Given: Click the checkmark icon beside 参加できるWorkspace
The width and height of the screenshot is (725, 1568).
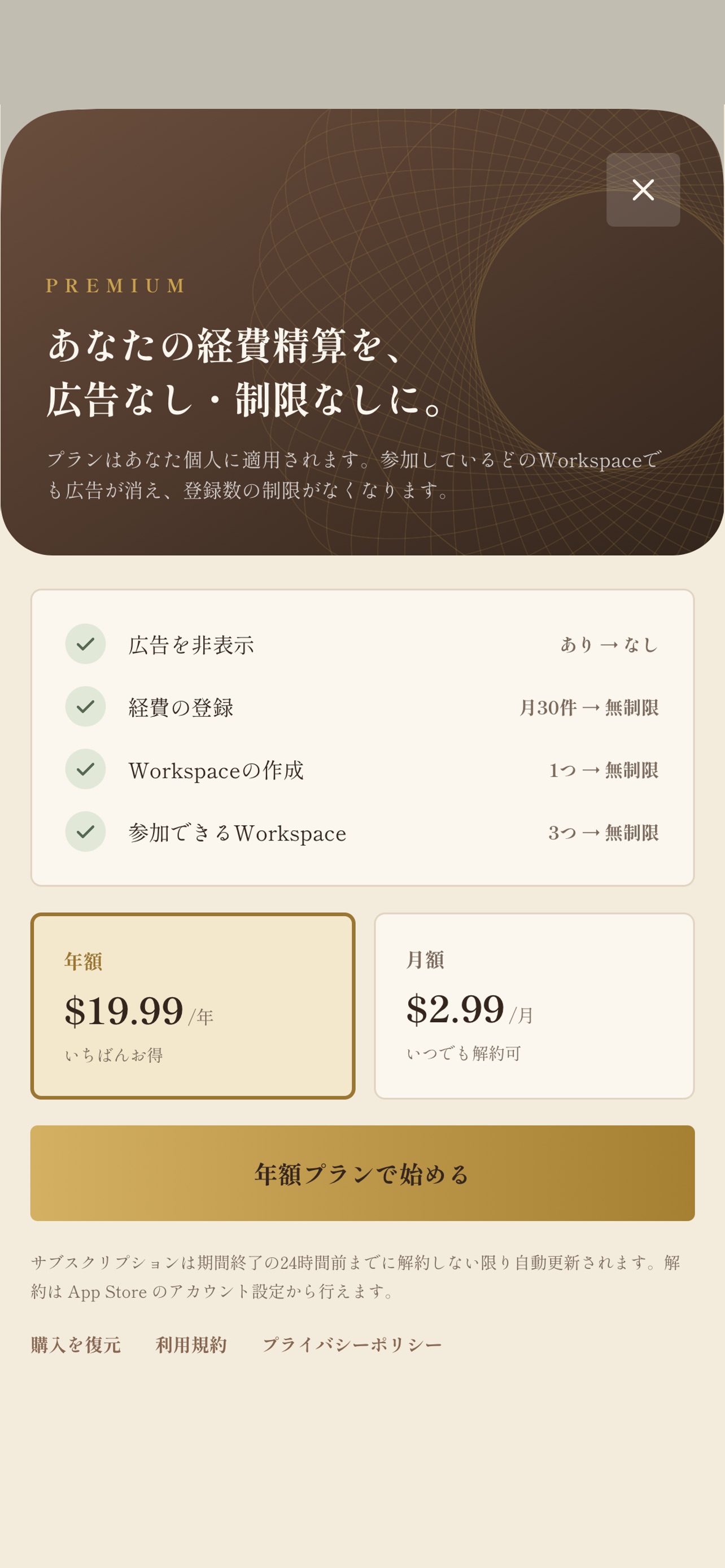Looking at the screenshot, I should (x=85, y=831).
